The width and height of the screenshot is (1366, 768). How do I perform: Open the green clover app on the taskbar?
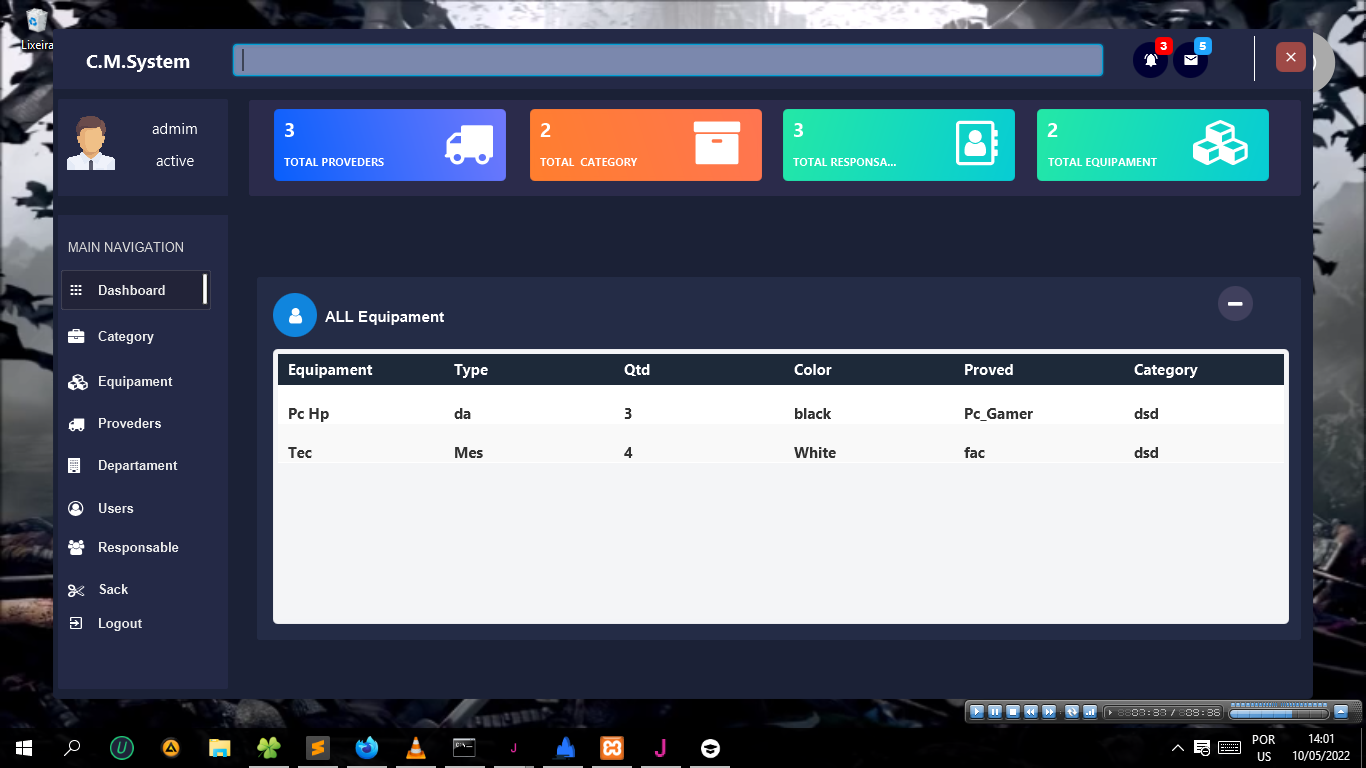tap(269, 747)
